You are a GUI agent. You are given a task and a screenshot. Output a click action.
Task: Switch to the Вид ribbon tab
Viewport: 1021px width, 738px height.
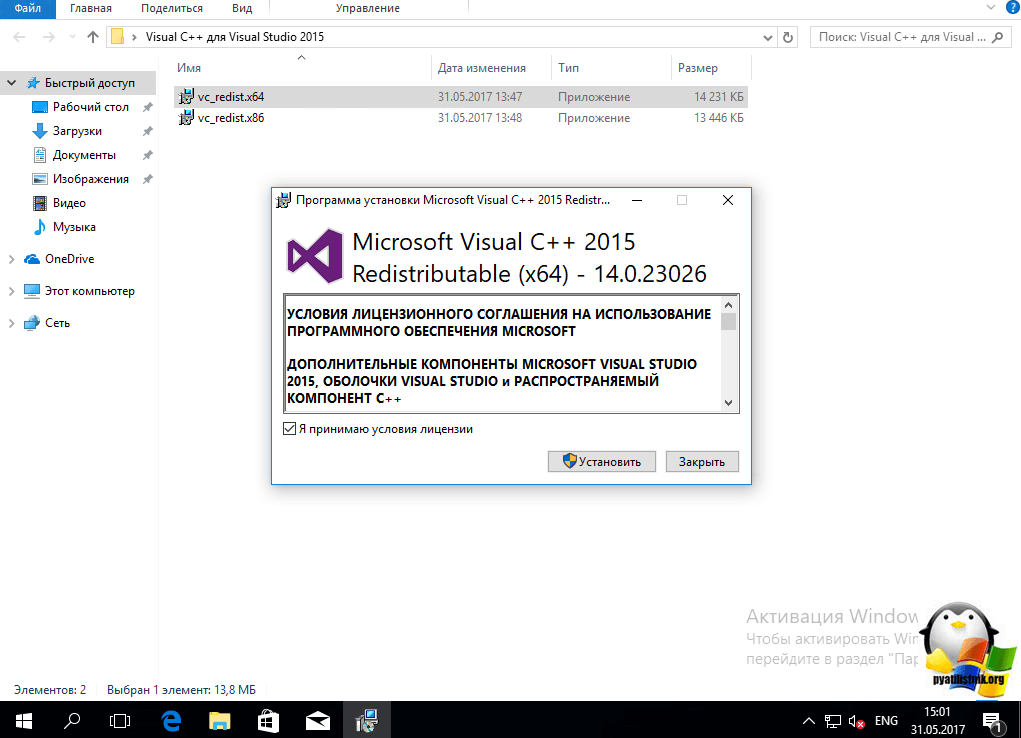[x=242, y=8]
